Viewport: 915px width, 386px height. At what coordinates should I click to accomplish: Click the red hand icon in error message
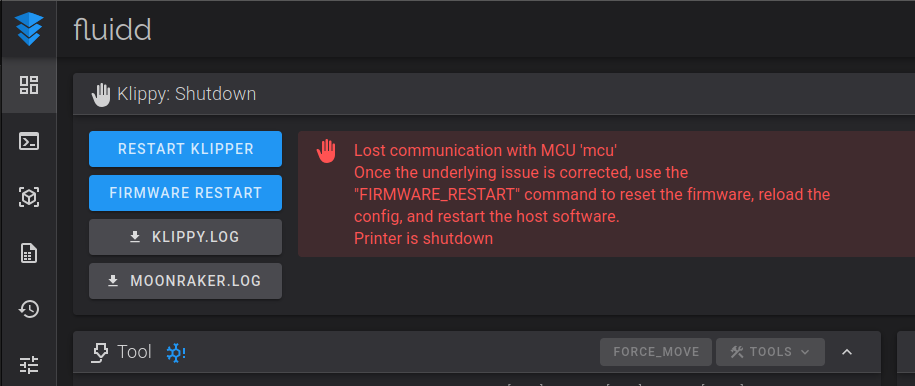click(326, 151)
